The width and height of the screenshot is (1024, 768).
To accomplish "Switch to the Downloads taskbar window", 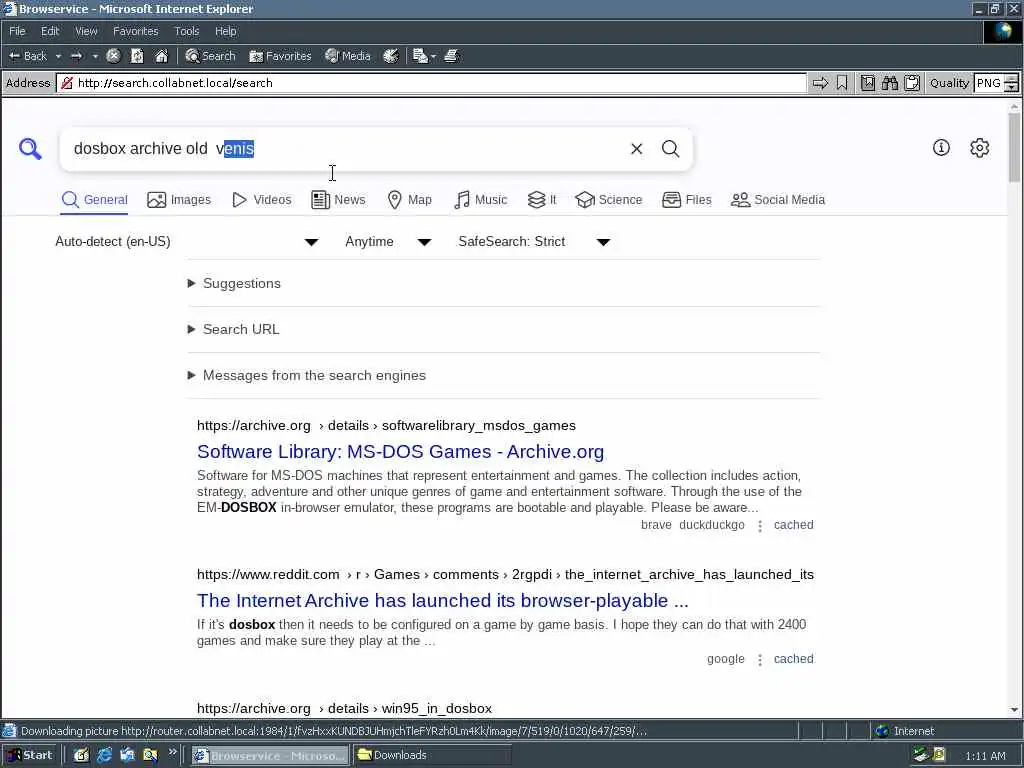I will (432, 756).
